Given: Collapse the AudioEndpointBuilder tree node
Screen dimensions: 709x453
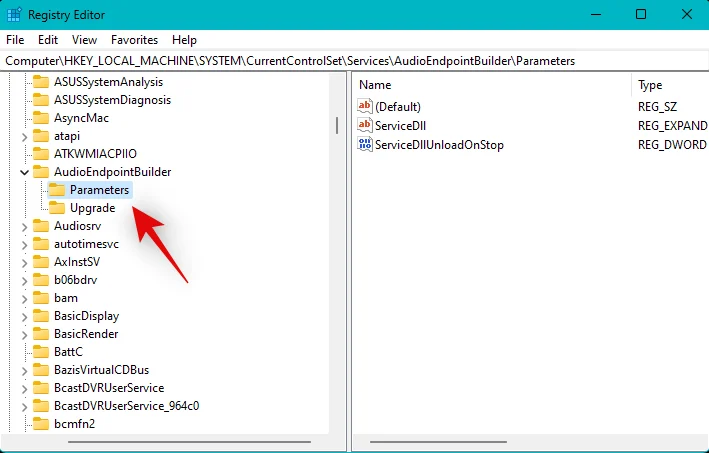Looking at the screenshot, I should tap(25, 172).
